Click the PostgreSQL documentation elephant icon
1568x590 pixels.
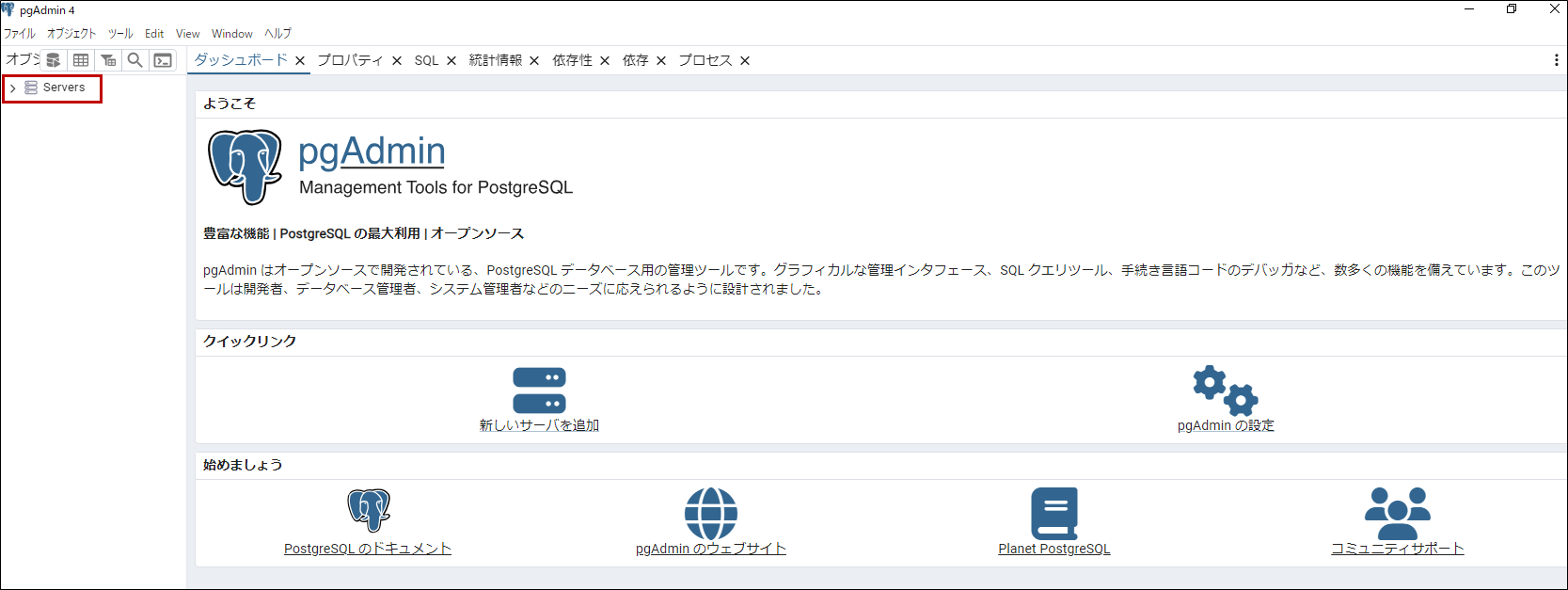click(368, 511)
